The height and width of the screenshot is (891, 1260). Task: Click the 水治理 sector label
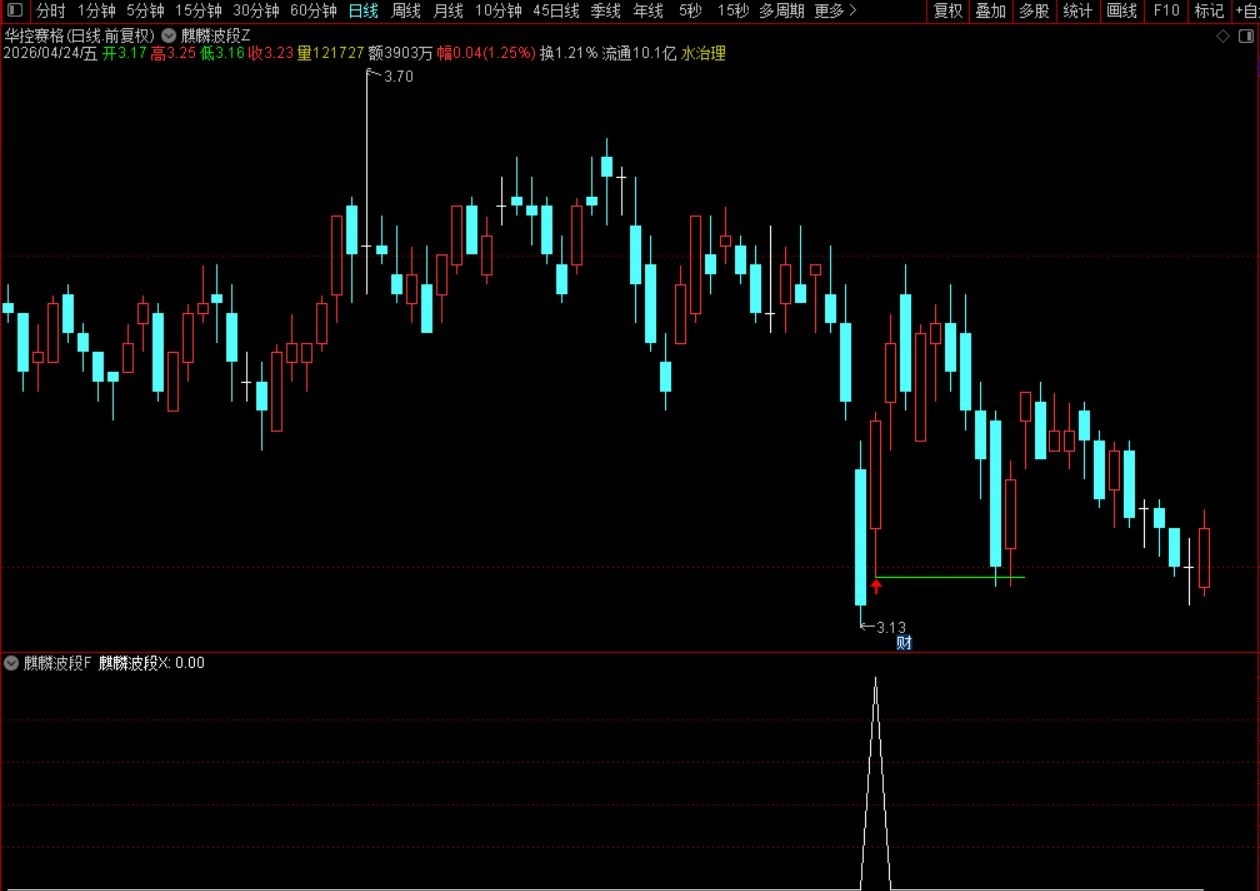703,54
